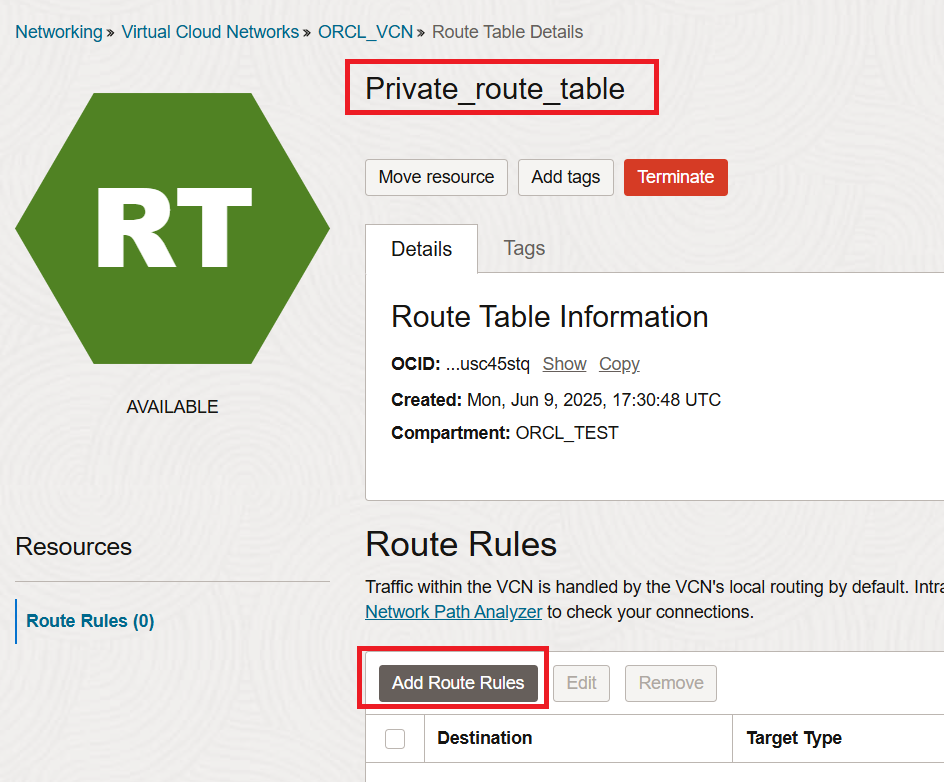Click the Route Table Details breadcrumb text
944x782 pixels.
[508, 32]
